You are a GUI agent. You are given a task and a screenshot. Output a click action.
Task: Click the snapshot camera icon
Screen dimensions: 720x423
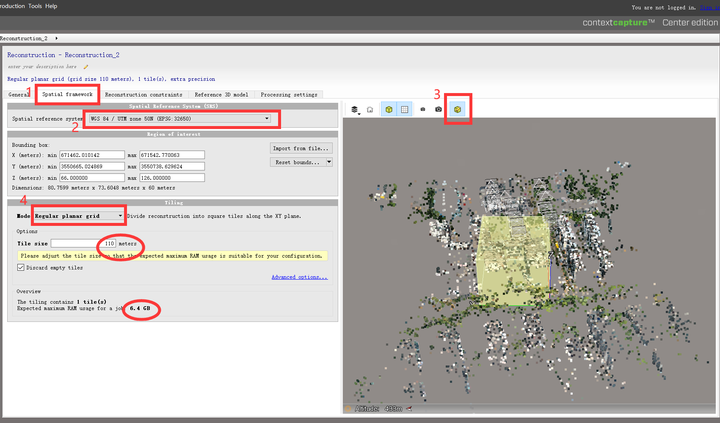(x=438, y=109)
